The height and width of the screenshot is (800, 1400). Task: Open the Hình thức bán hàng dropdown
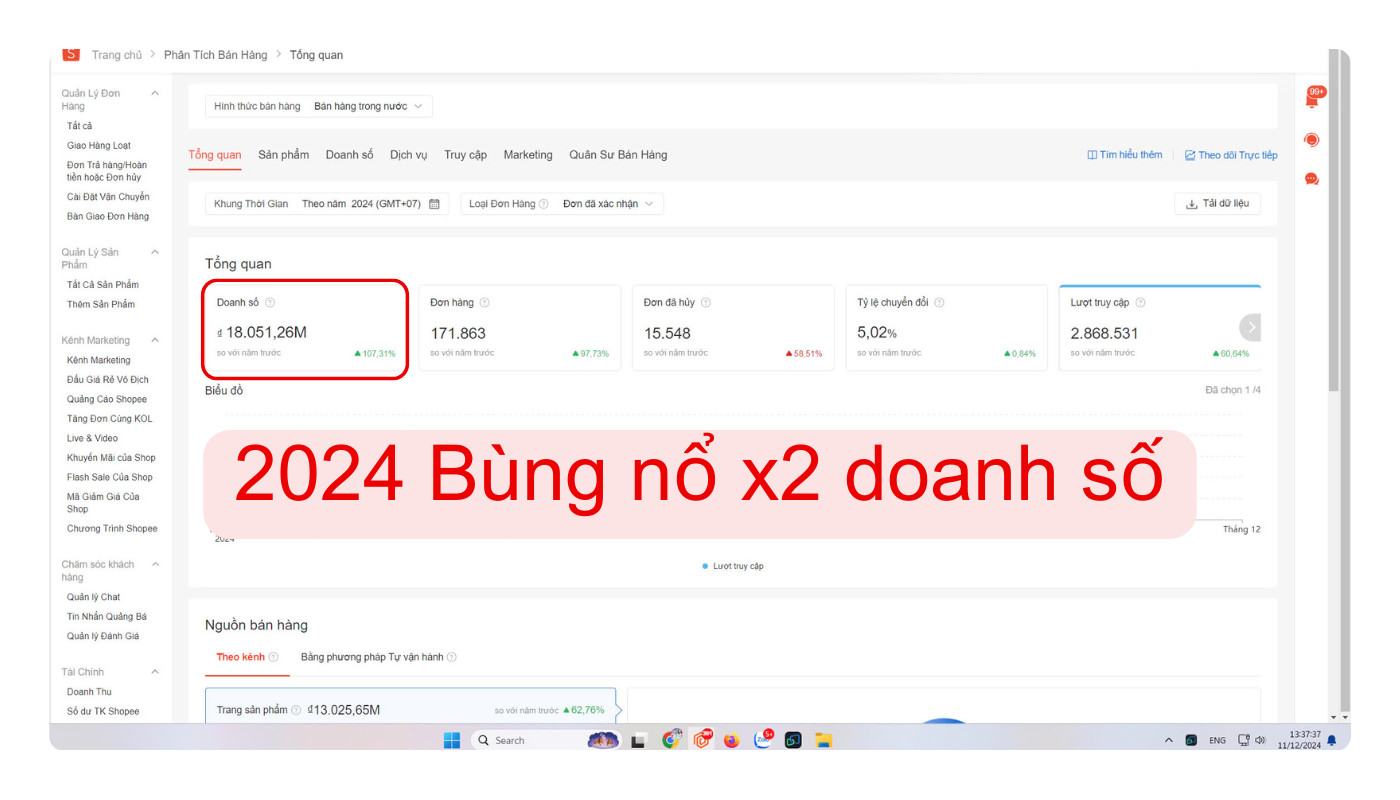319,106
